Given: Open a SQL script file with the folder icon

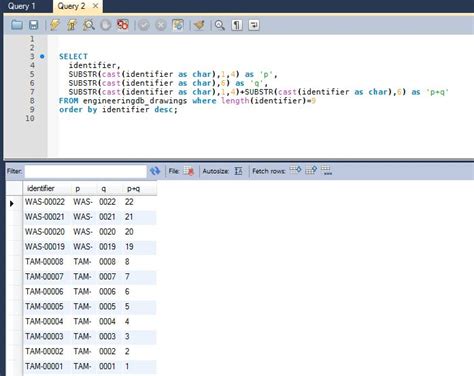Looking at the screenshot, I should click(17, 25).
